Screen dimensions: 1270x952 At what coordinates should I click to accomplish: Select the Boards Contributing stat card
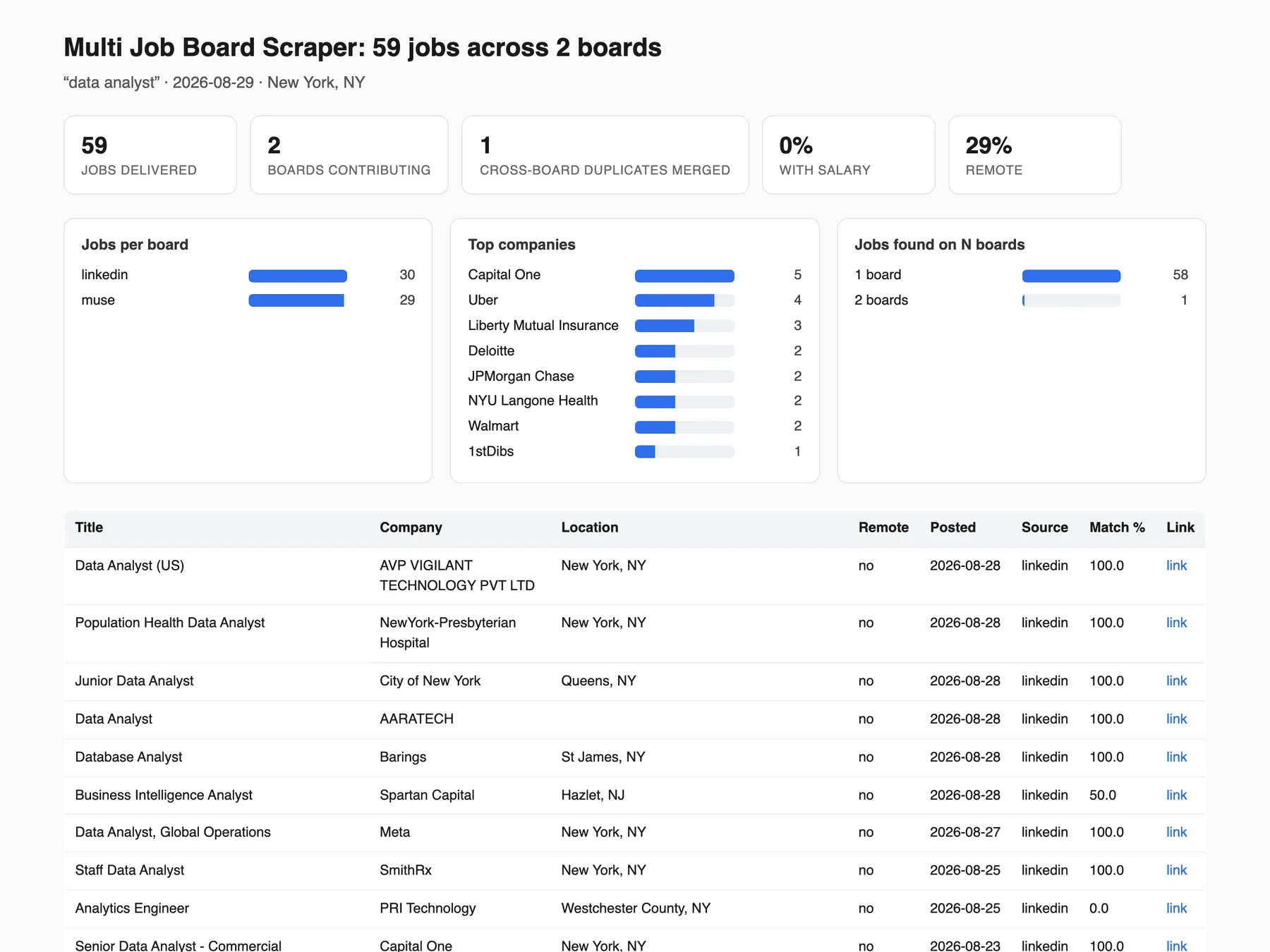[349, 155]
